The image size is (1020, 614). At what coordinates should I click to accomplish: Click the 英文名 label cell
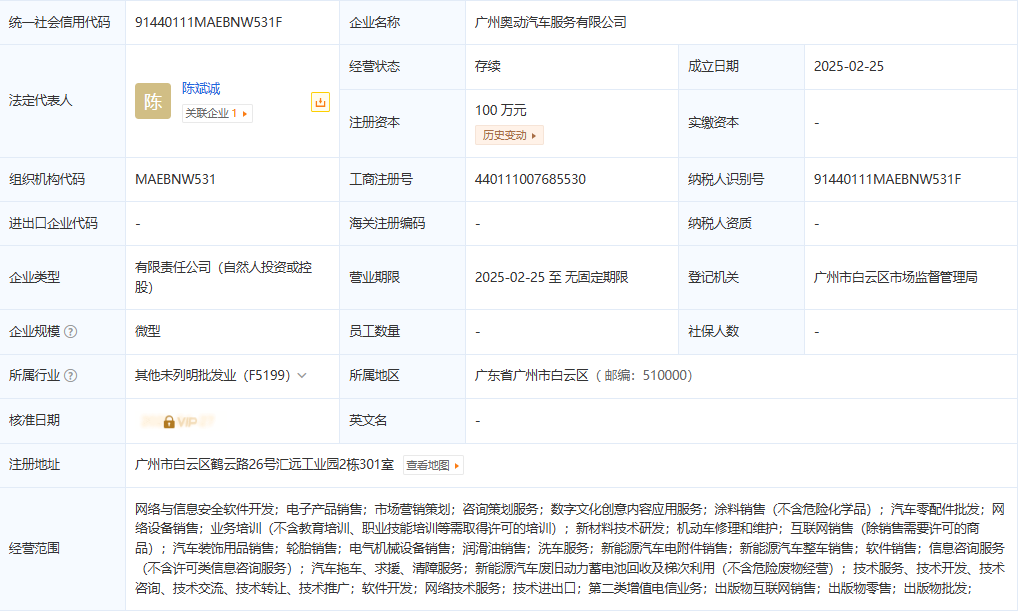click(x=403, y=421)
